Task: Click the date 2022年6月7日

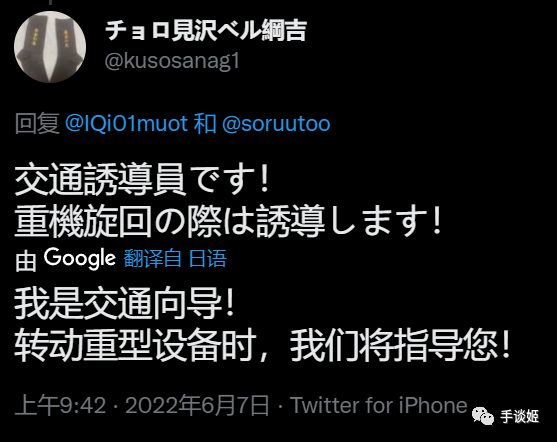Action: pos(197,405)
